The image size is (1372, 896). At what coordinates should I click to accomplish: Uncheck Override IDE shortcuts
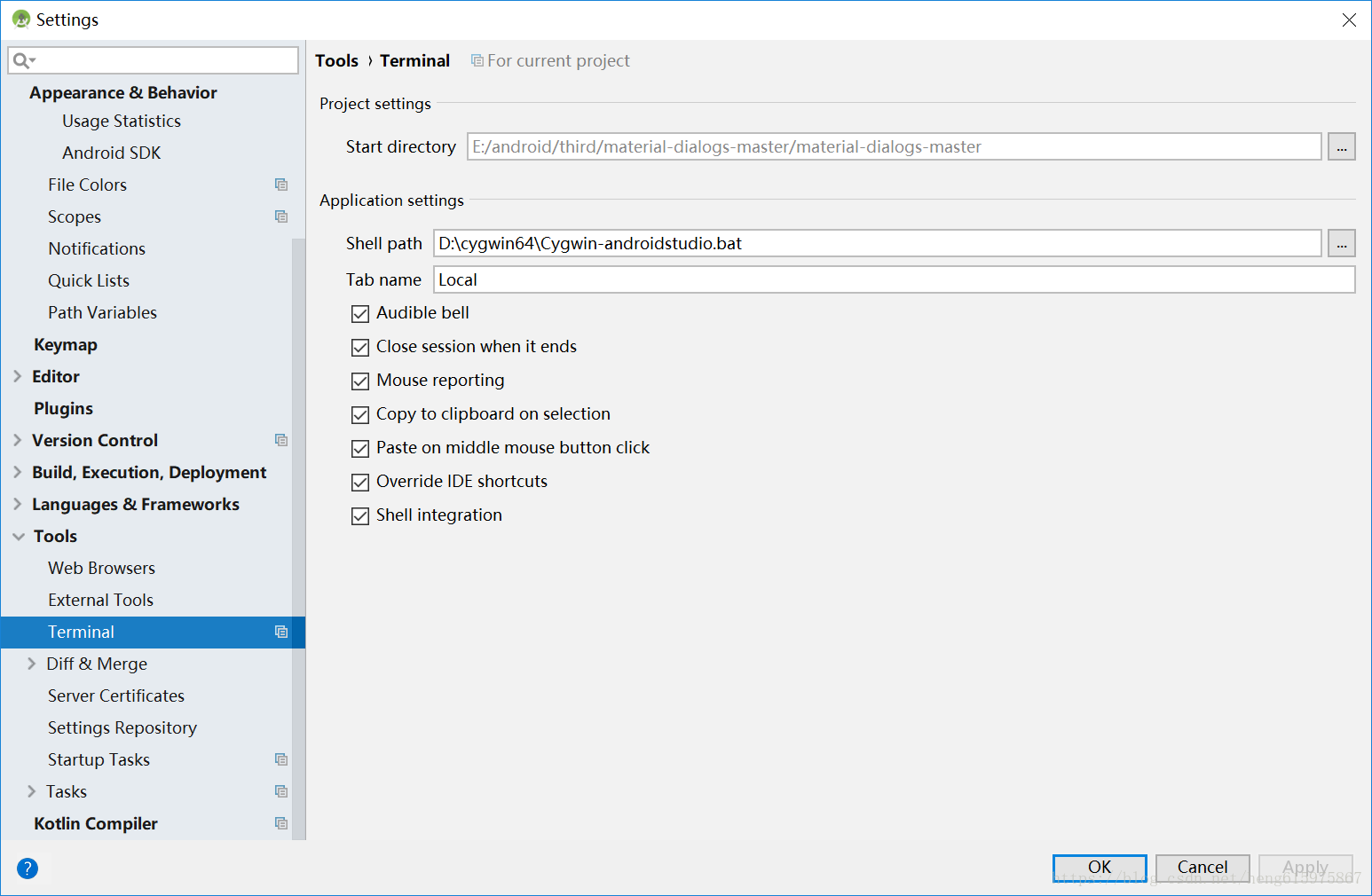coord(360,483)
